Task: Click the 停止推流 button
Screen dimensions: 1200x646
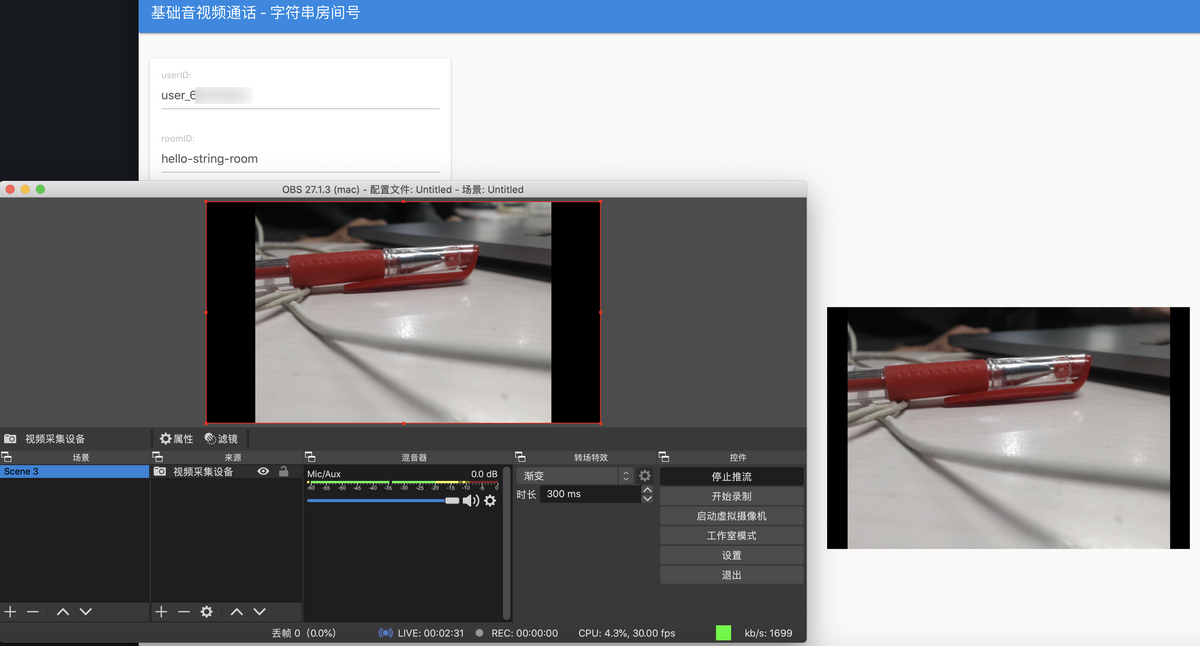Action: pos(731,477)
